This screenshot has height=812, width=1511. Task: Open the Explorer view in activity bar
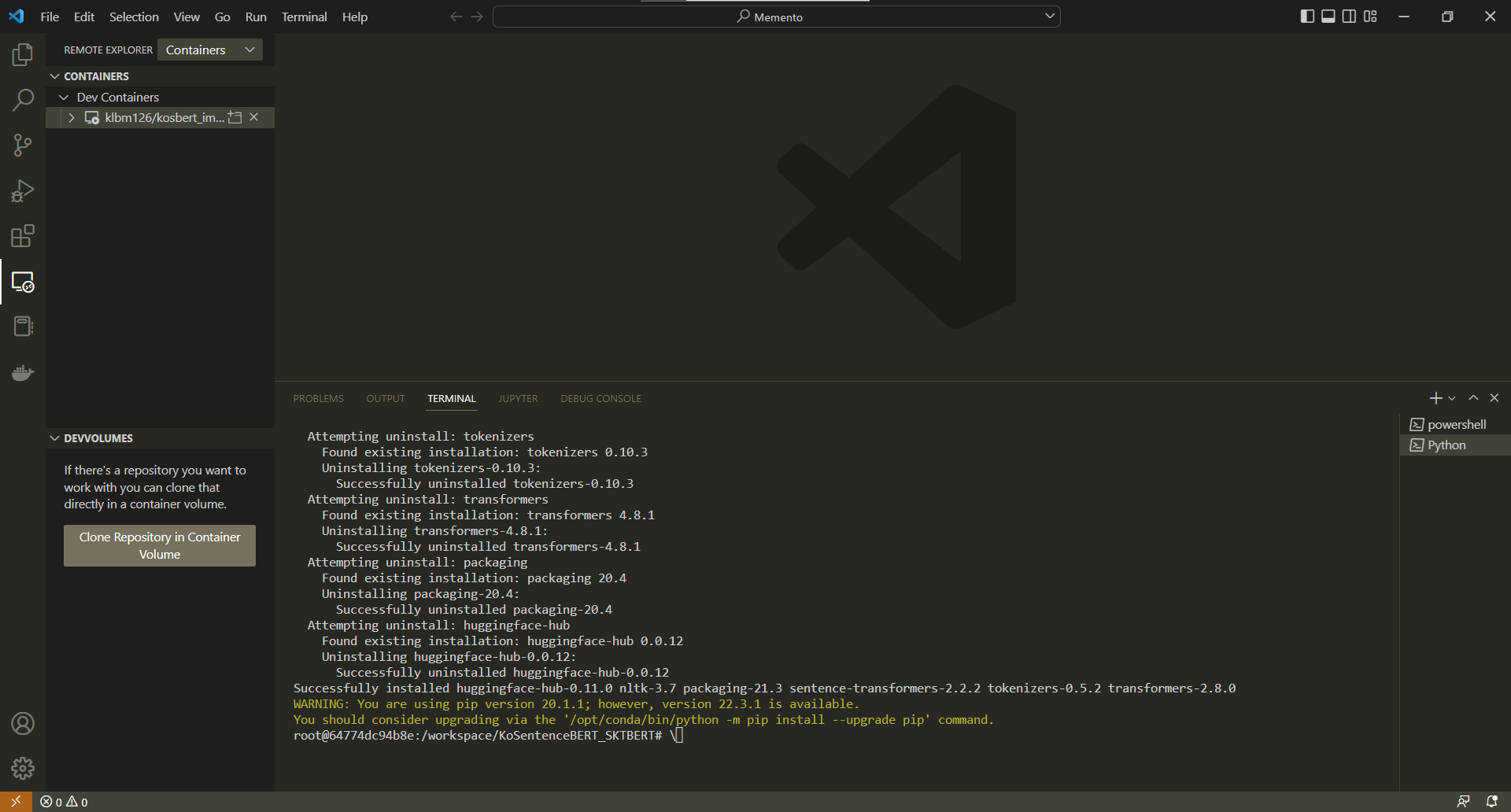tap(23, 54)
